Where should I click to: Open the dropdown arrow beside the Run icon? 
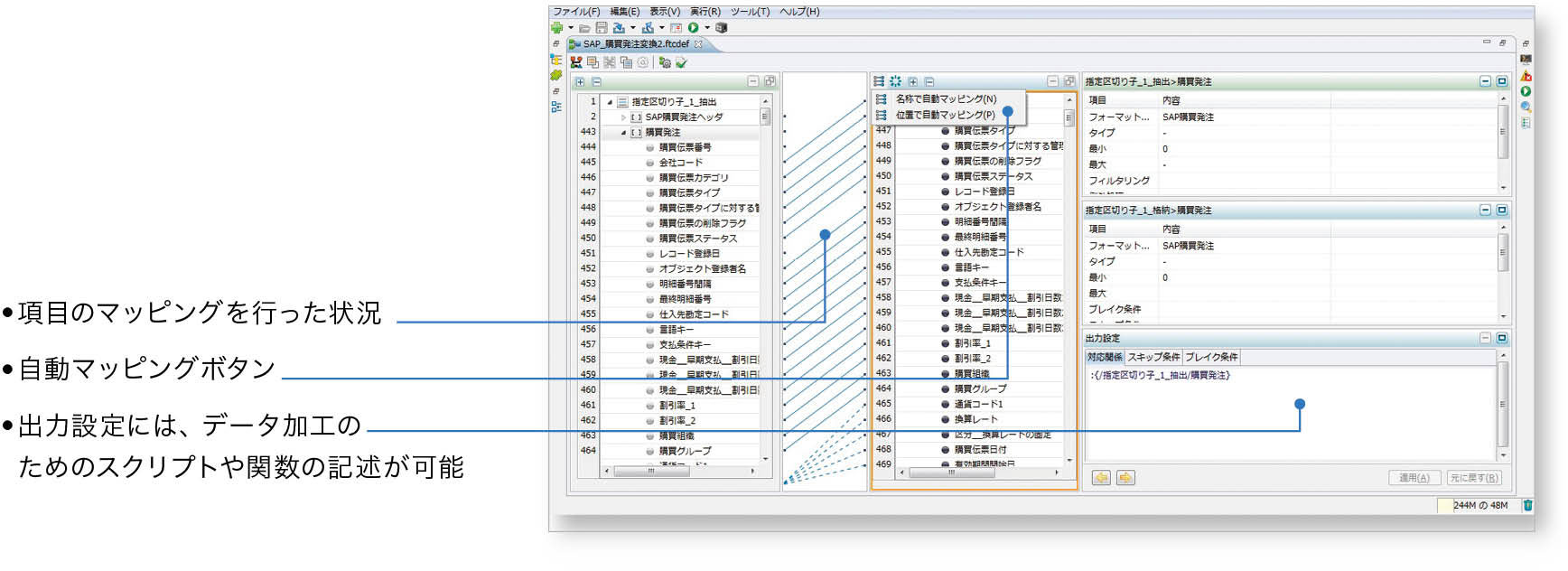click(707, 28)
